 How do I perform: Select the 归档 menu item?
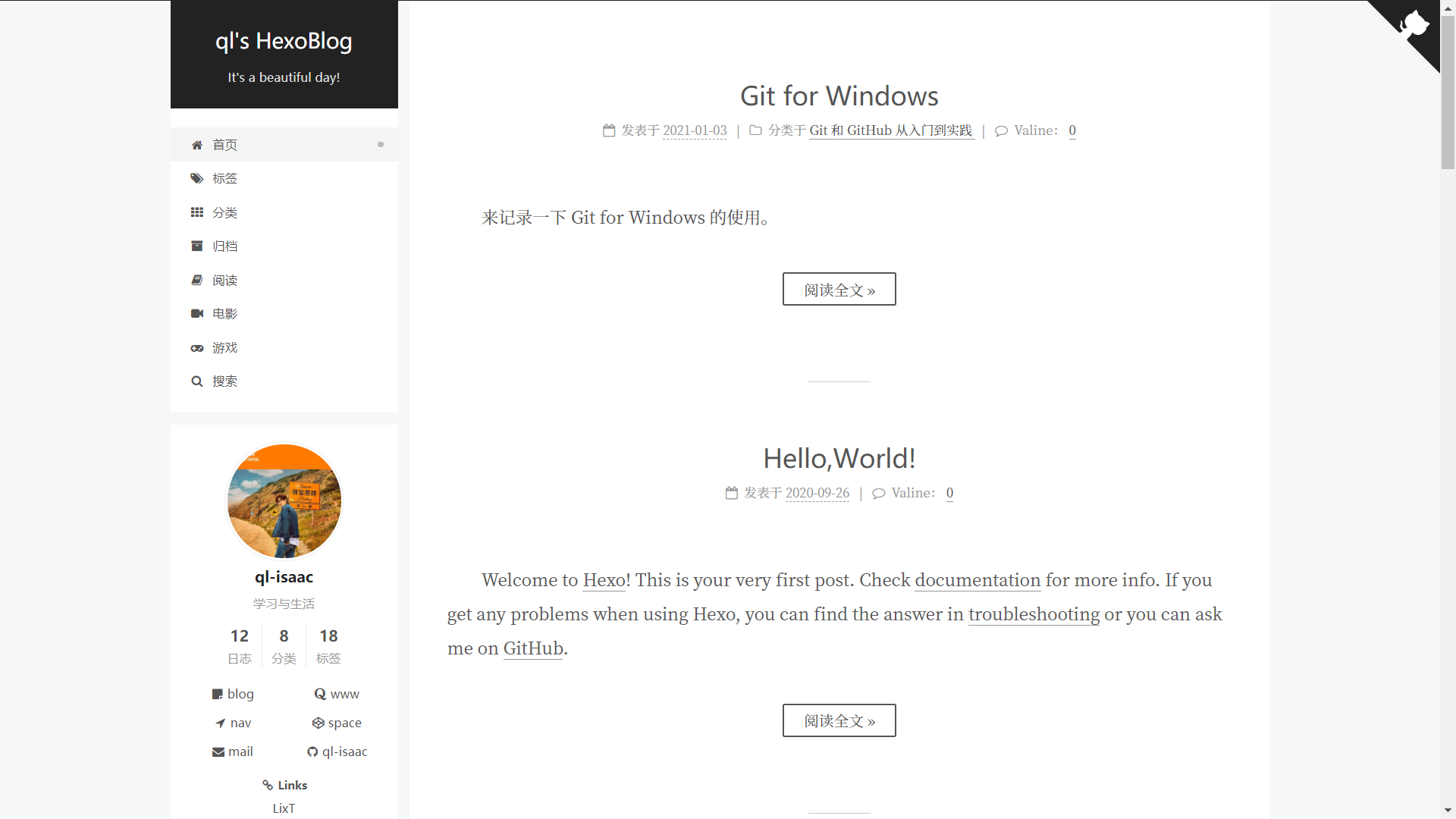tap(284, 246)
